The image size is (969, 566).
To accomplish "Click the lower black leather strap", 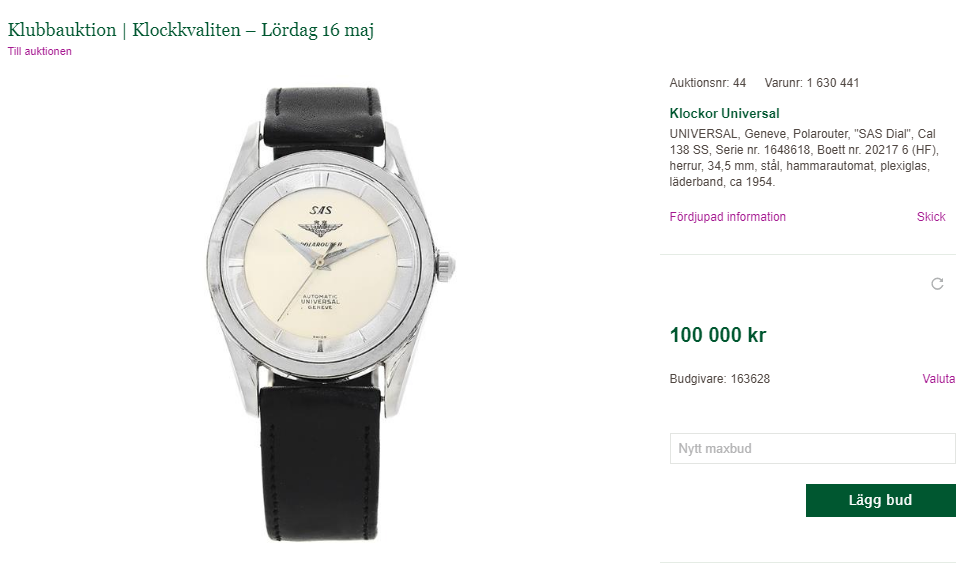I will [x=325, y=460].
